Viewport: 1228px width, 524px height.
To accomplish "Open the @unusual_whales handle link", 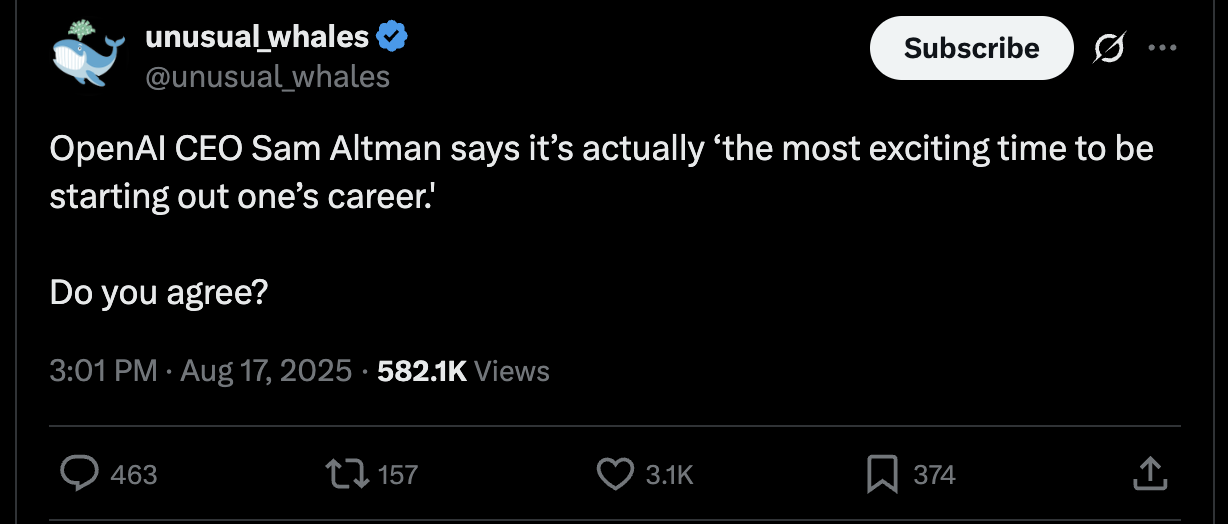I will [268, 76].
